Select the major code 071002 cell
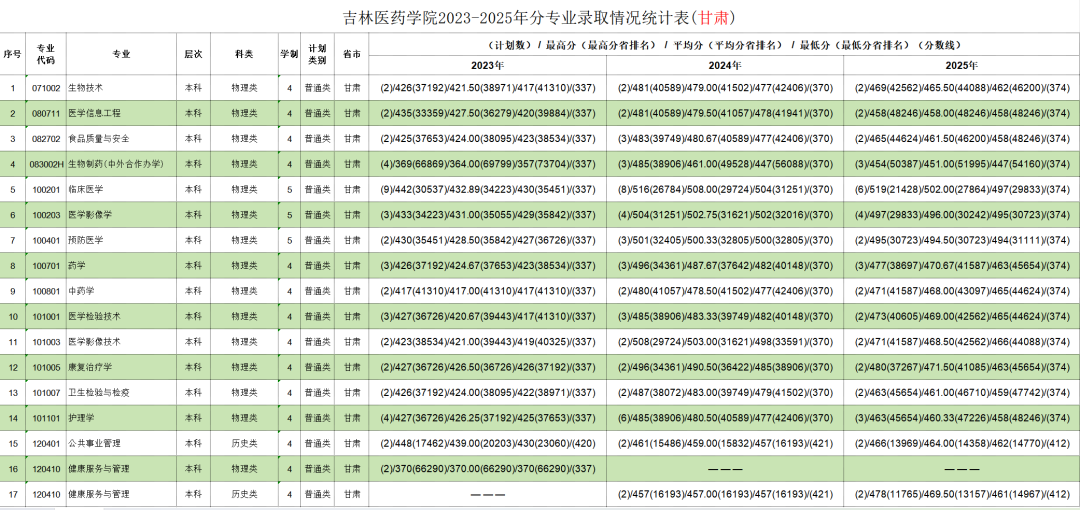Image resolution: width=1080 pixels, height=510 pixels. tap(45, 88)
